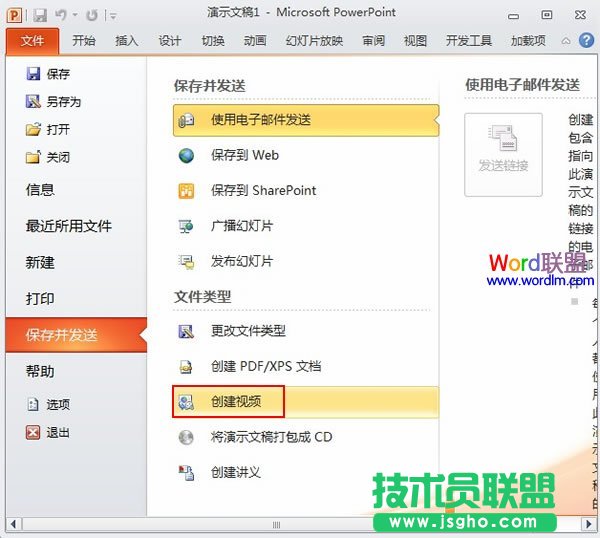Switch to the 设计 tab
Viewport: 600px width, 538px height.
point(170,41)
